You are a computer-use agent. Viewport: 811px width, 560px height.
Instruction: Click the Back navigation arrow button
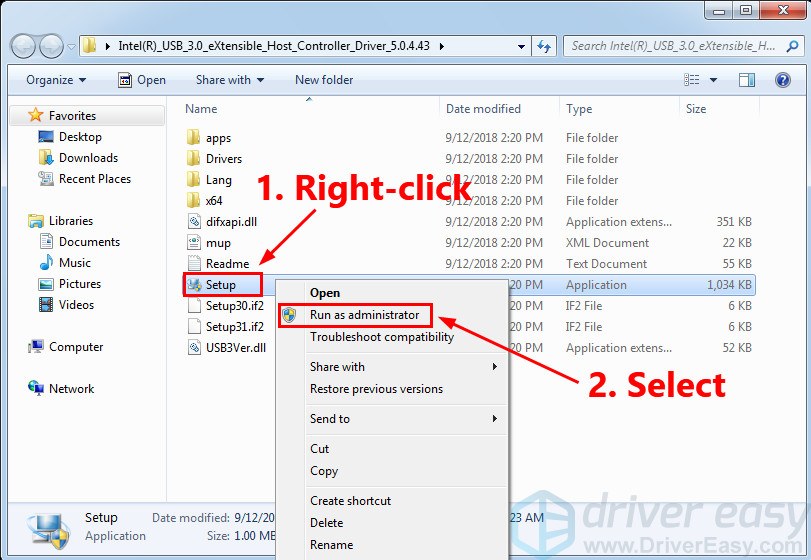pyautogui.click(x=24, y=46)
